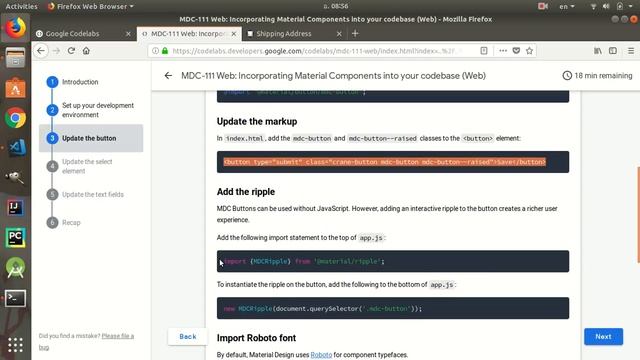The height and width of the screenshot is (360, 640).
Task: Click the 18 min remaining indicator
Action: tap(597, 76)
